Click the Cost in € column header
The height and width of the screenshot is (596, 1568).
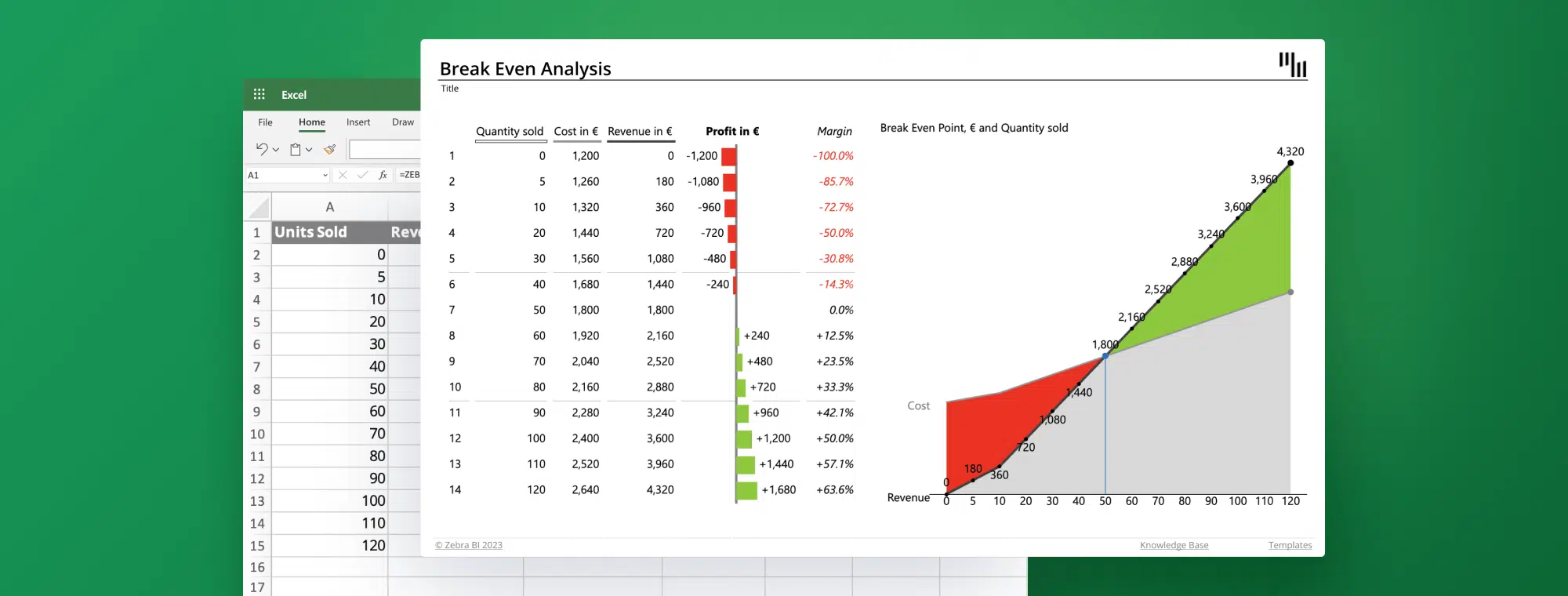576,131
